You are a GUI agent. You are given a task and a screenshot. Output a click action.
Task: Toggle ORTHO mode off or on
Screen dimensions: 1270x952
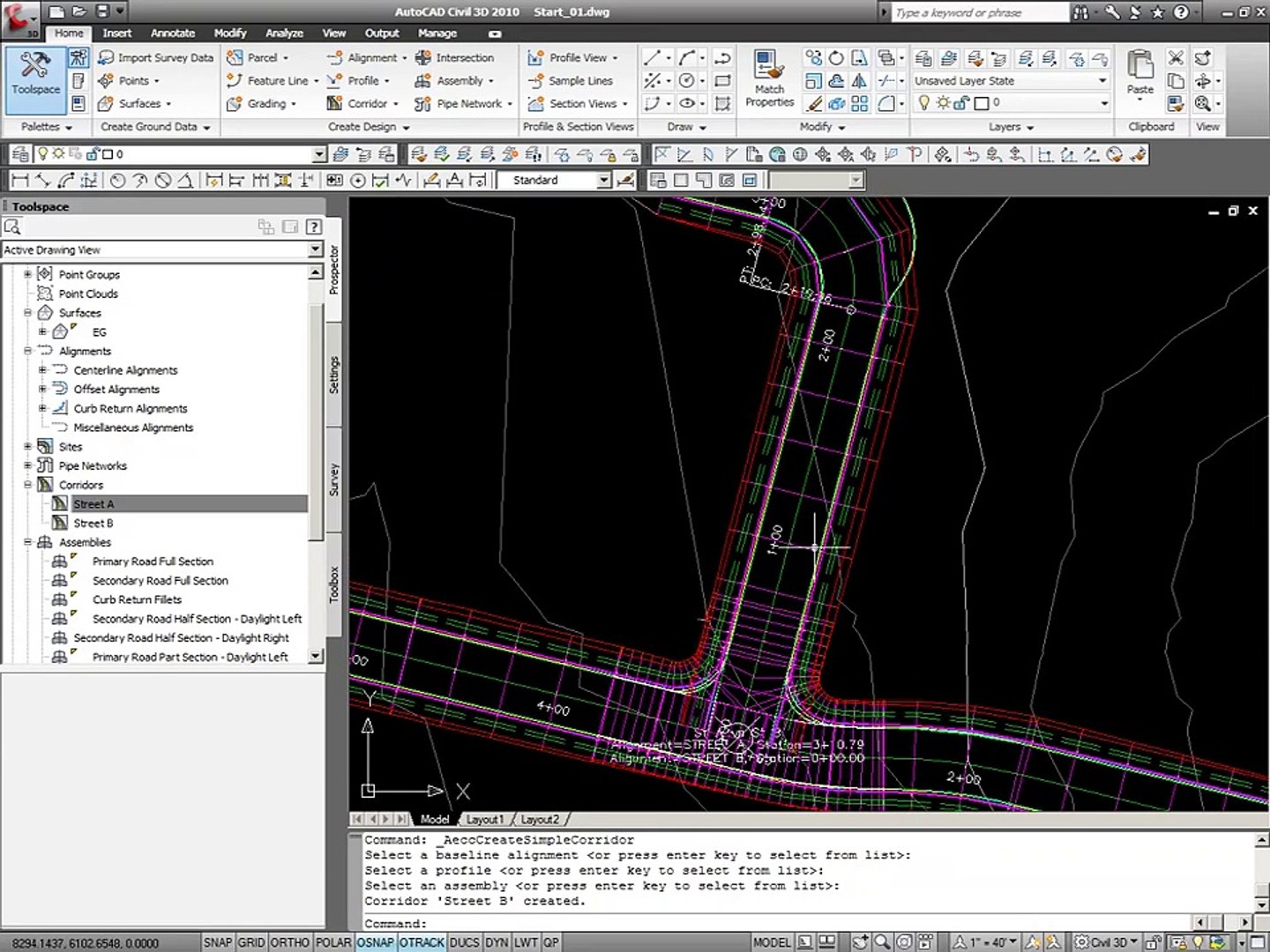pyautogui.click(x=289, y=942)
